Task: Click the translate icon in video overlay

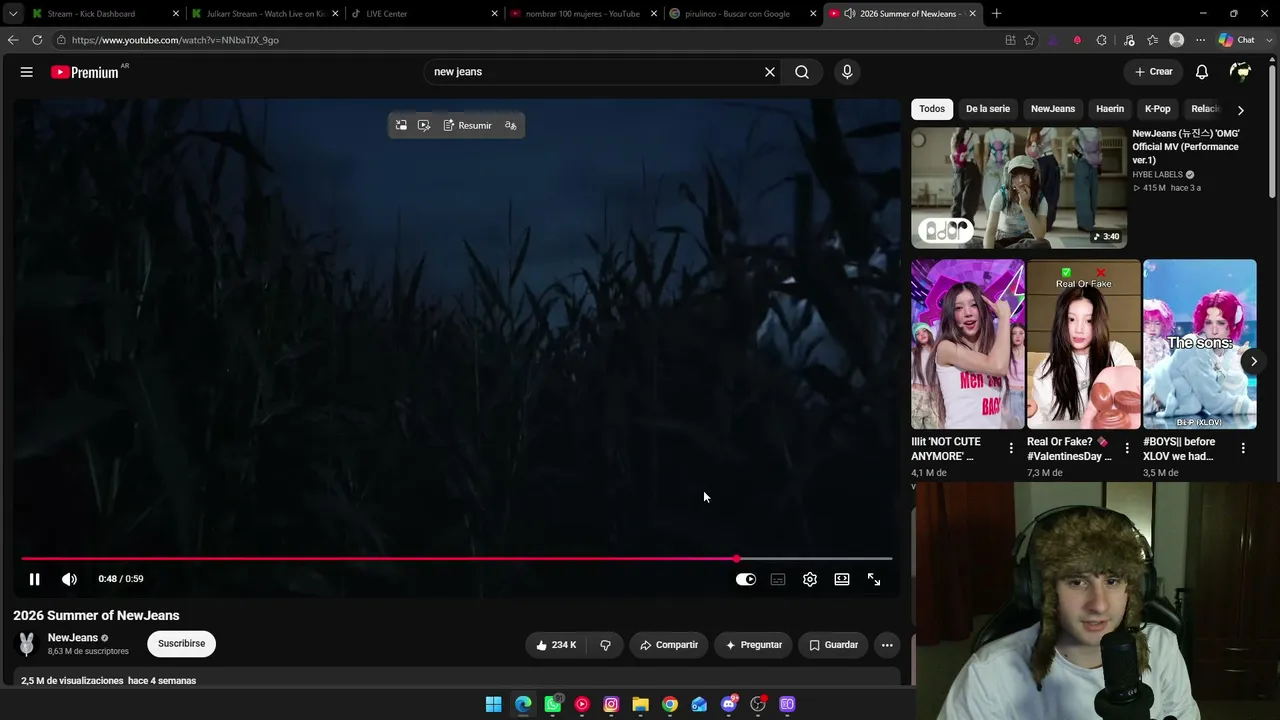Action: (x=511, y=125)
